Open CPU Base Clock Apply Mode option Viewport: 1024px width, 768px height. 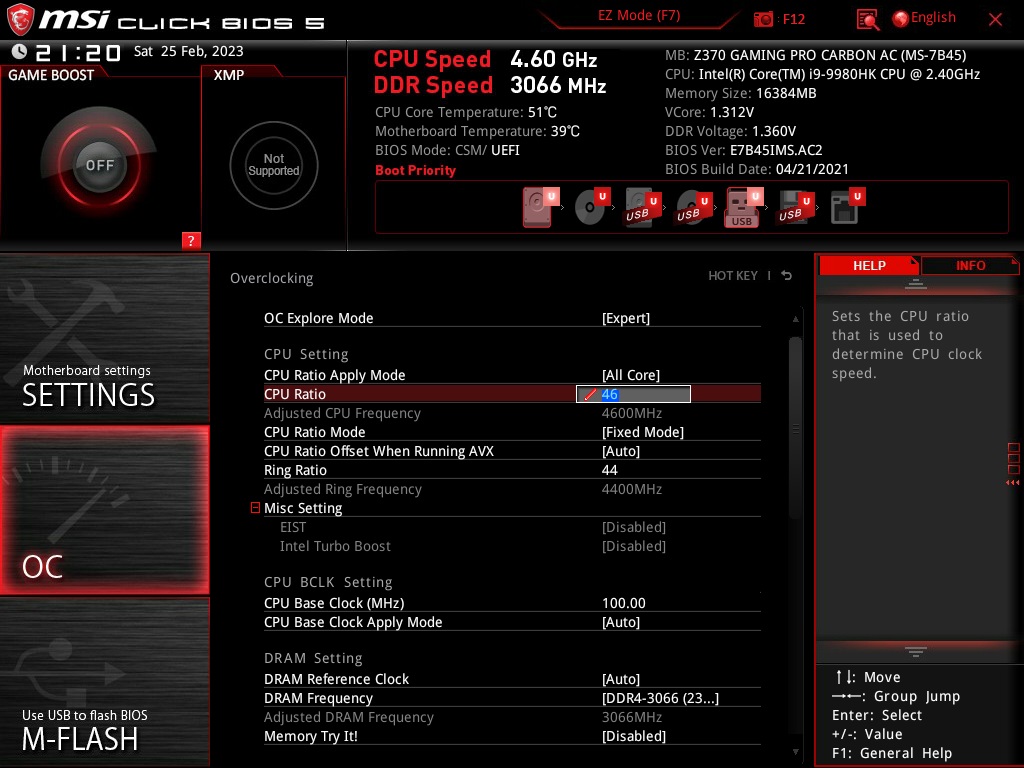[512, 622]
